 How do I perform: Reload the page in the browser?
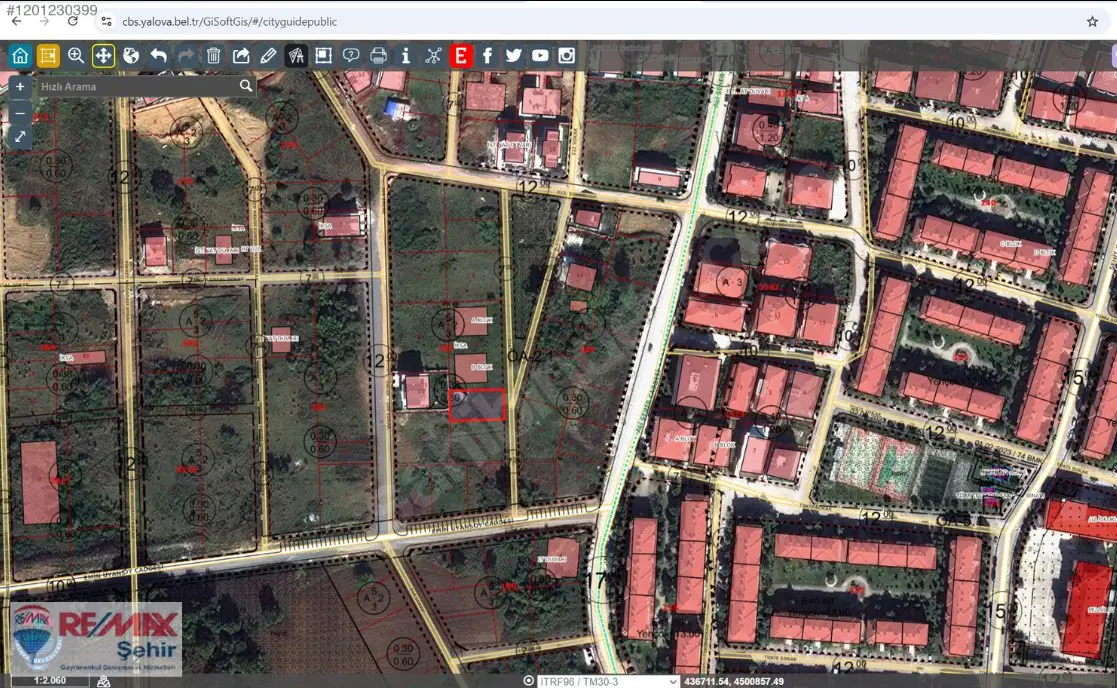pos(73,21)
